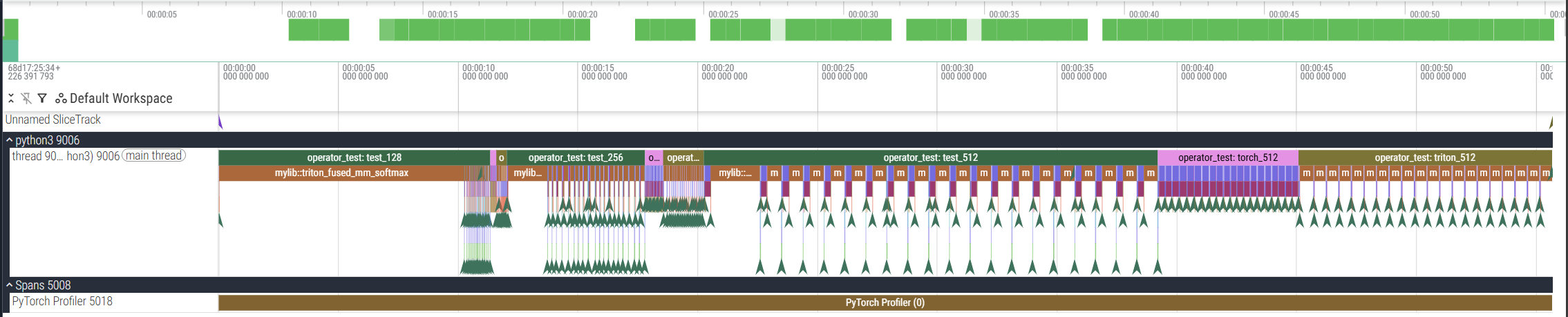Screen dimensions: 1568x317
Task: Select the Unnamed SliceTrack track
Action: (53, 120)
